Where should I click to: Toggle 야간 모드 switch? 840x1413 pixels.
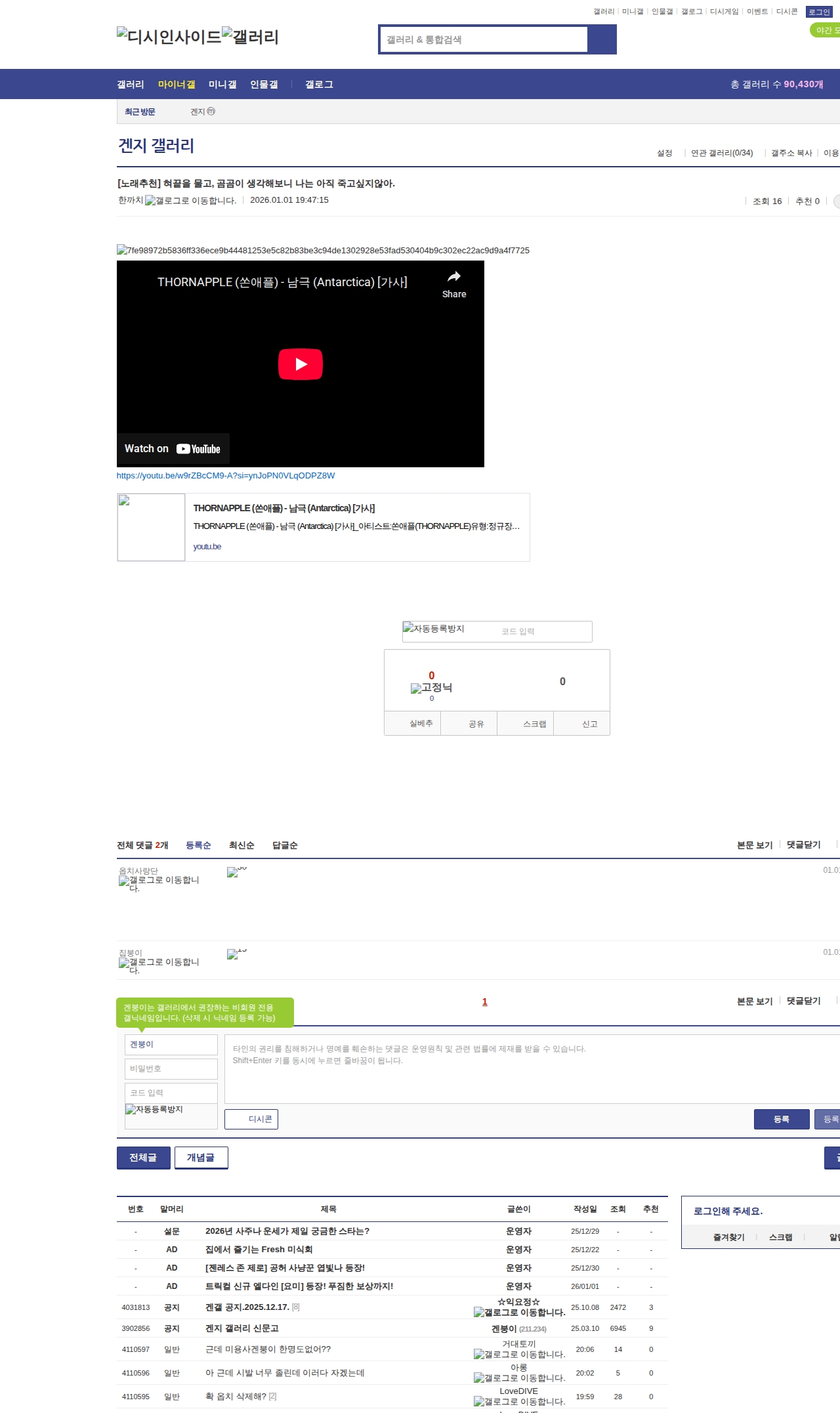pos(826,30)
